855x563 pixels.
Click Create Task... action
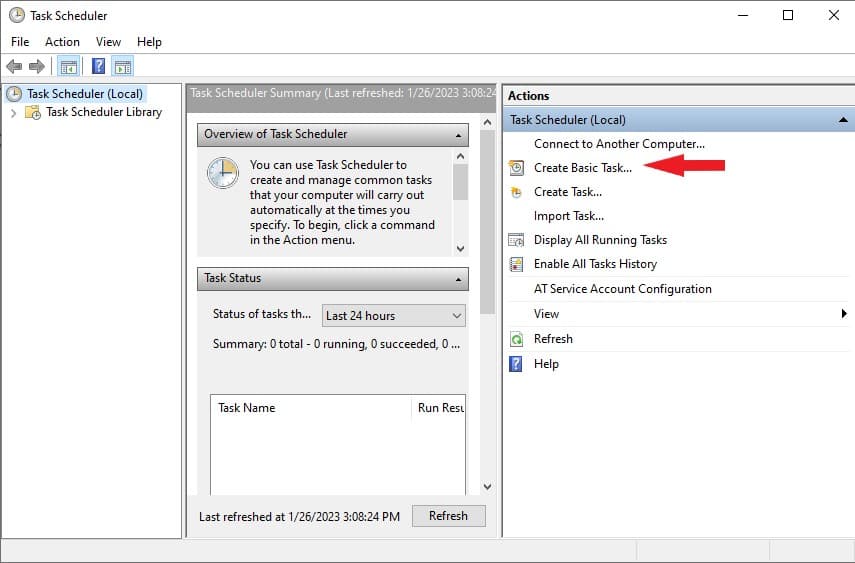(568, 192)
